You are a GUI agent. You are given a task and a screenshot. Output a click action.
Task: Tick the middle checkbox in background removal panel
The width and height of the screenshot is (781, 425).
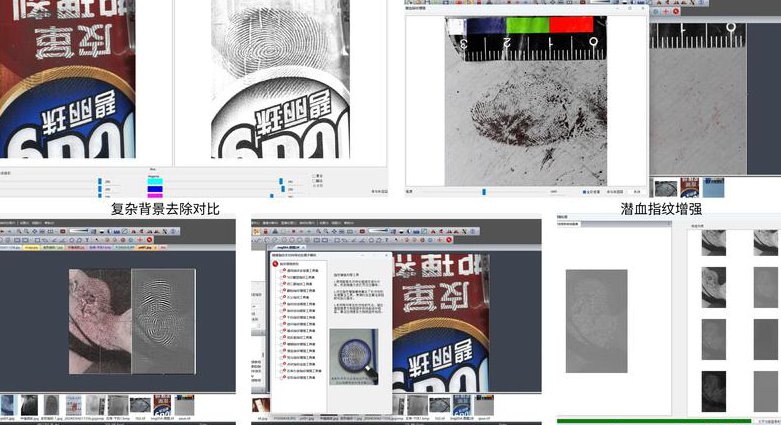pos(315,180)
